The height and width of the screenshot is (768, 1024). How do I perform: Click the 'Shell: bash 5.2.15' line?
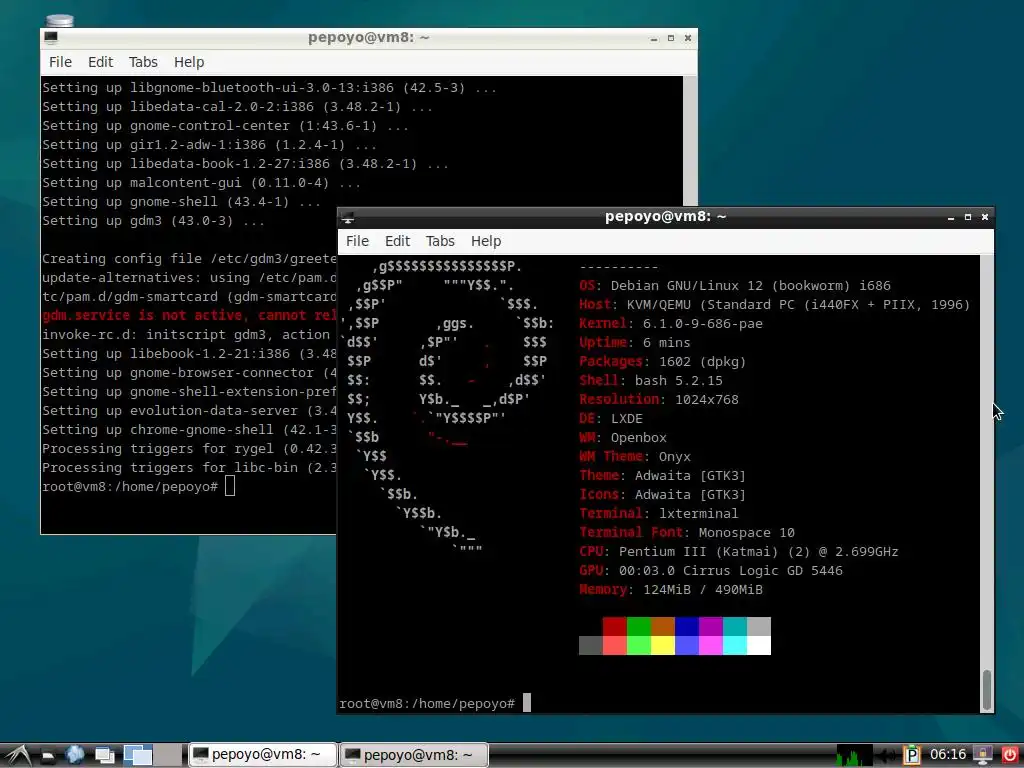[650, 381]
